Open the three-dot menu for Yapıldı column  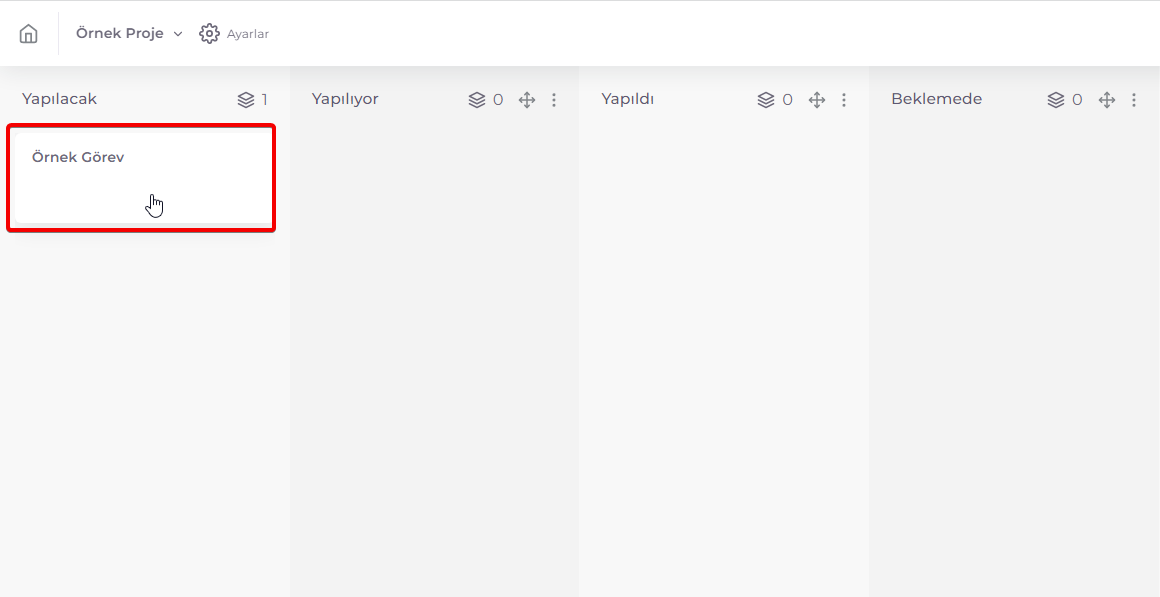click(x=844, y=100)
